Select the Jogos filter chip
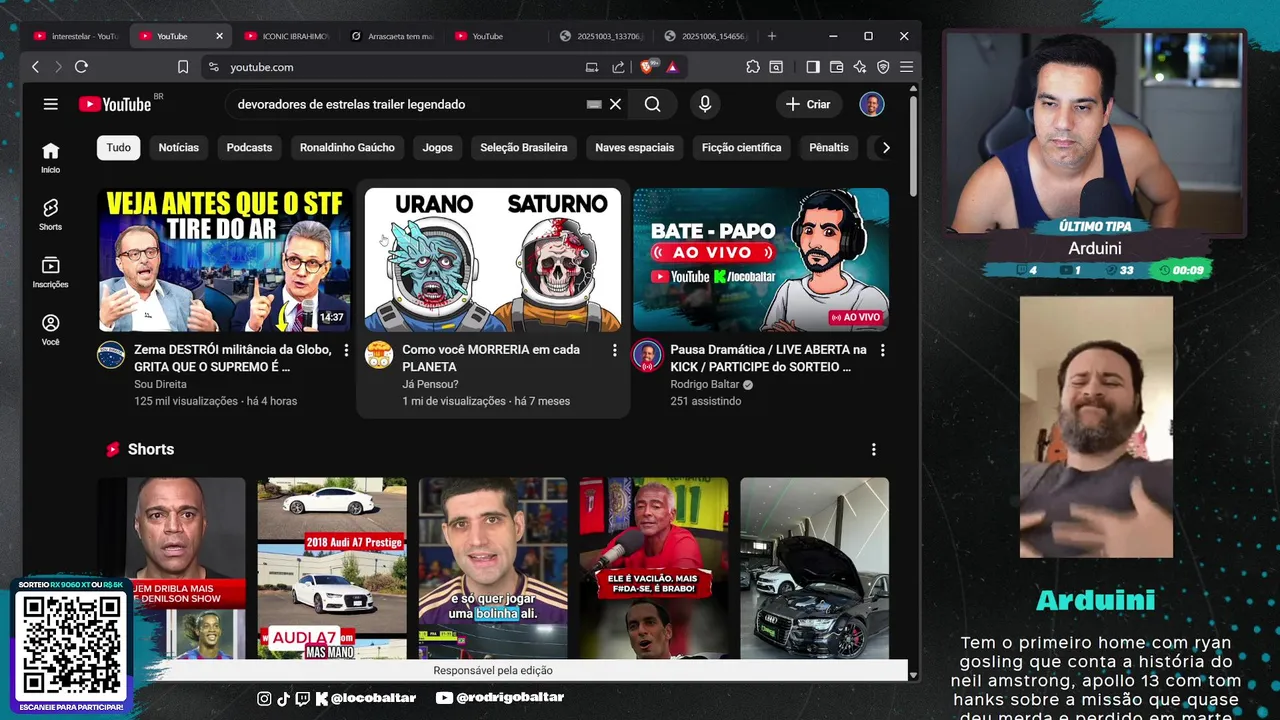Image resolution: width=1280 pixels, height=720 pixels. [437, 147]
